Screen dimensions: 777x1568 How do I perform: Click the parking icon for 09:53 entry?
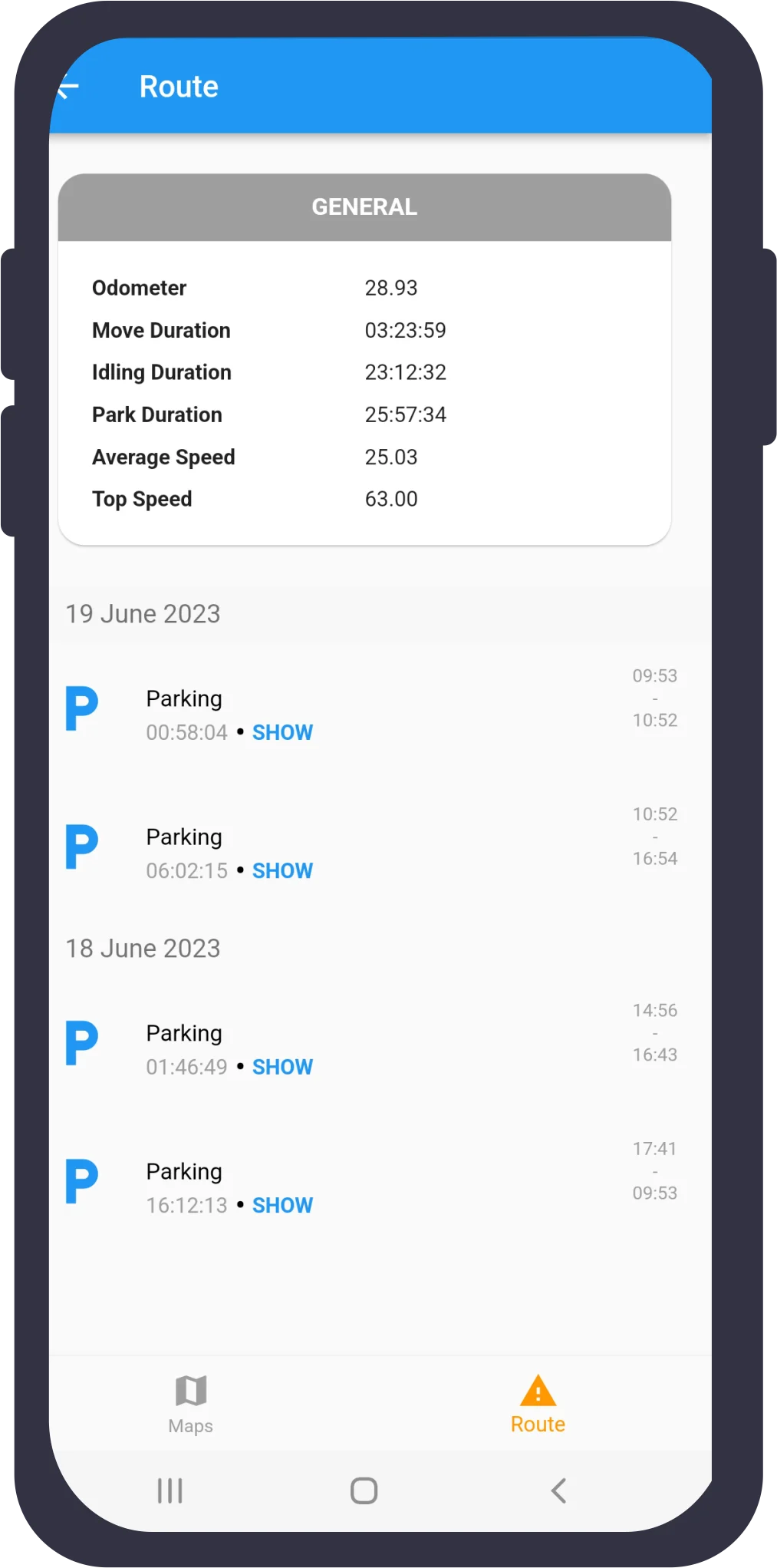click(81, 708)
